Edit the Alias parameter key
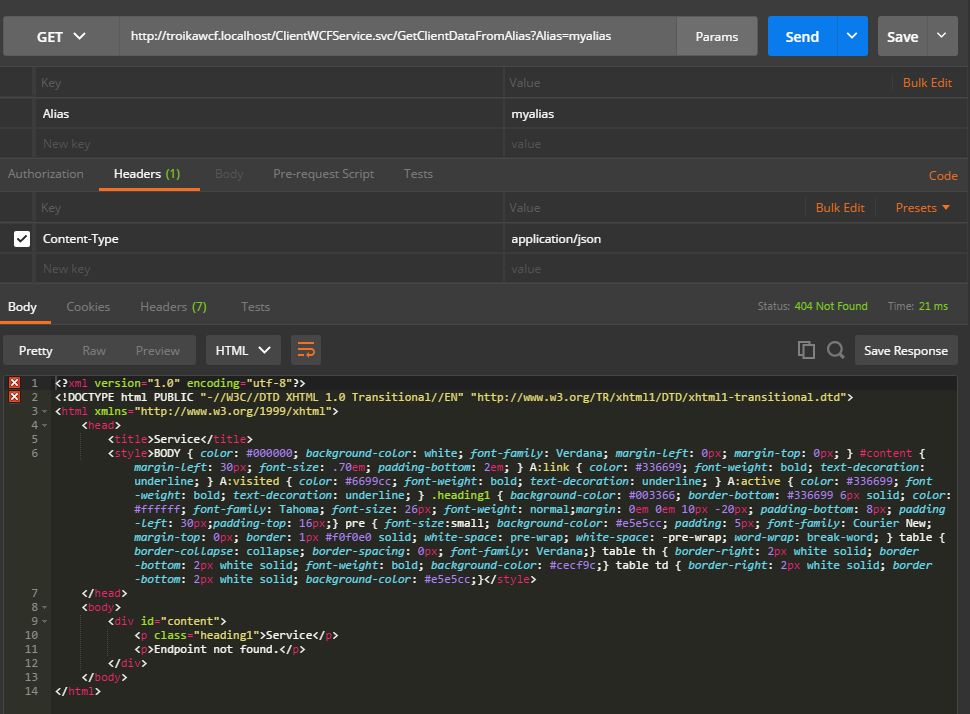This screenshot has width=970, height=714. [x=268, y=114]
